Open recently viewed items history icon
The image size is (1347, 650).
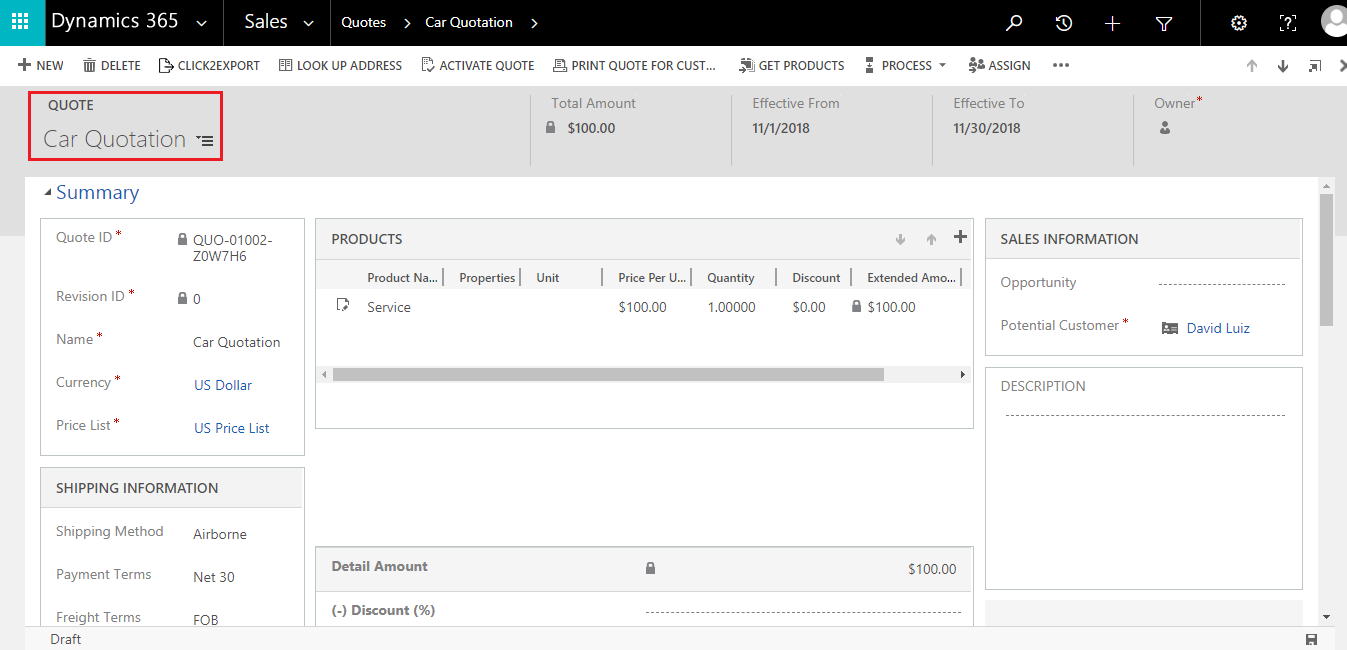(x=1064, y=23)
